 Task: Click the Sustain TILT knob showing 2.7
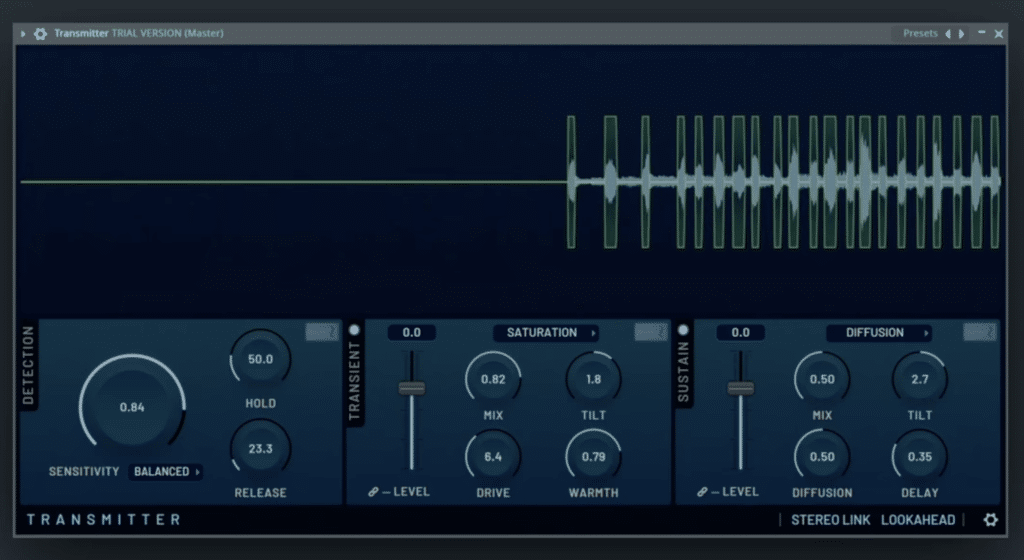click(x=920, y=379)
